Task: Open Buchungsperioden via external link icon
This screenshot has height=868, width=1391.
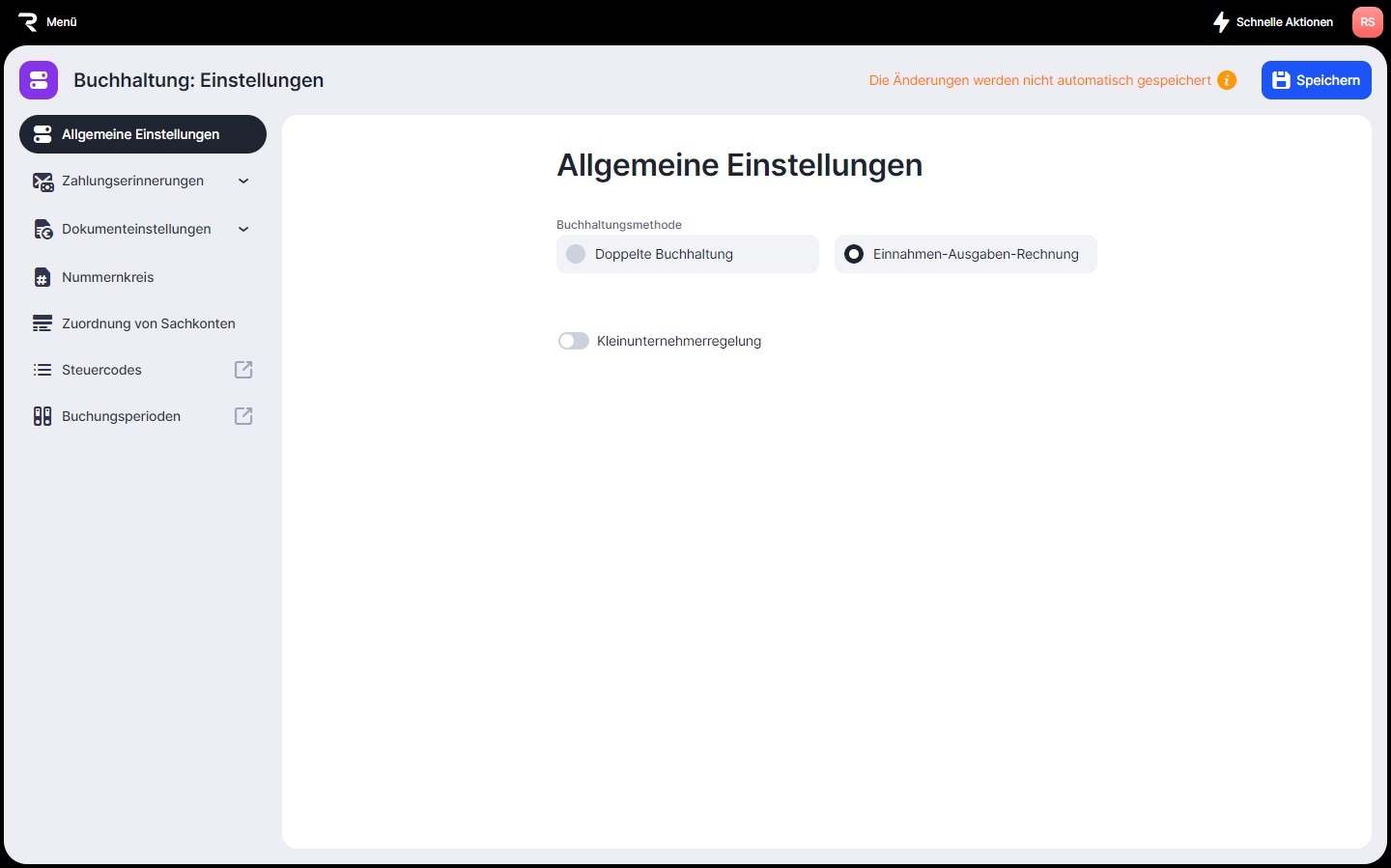Action: [x=243, y=416]
